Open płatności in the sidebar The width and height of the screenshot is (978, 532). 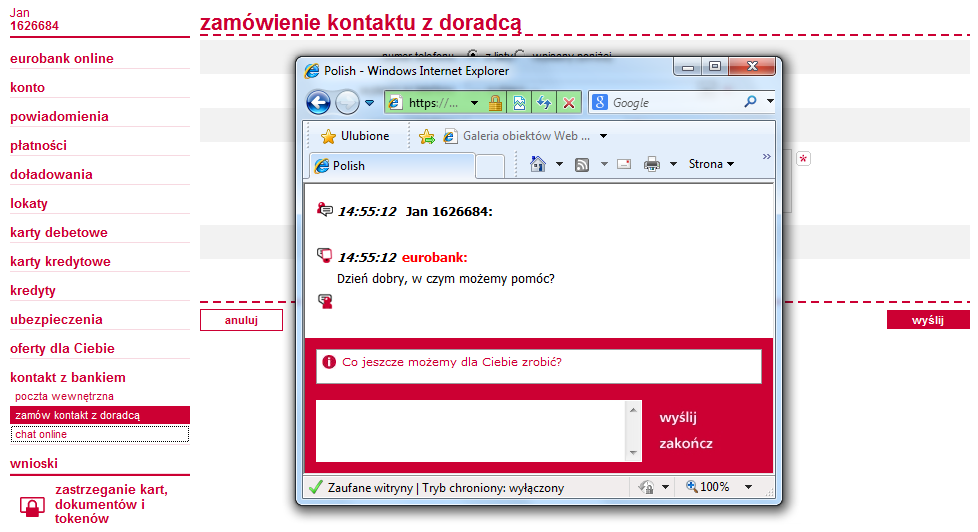coord(38,145)
